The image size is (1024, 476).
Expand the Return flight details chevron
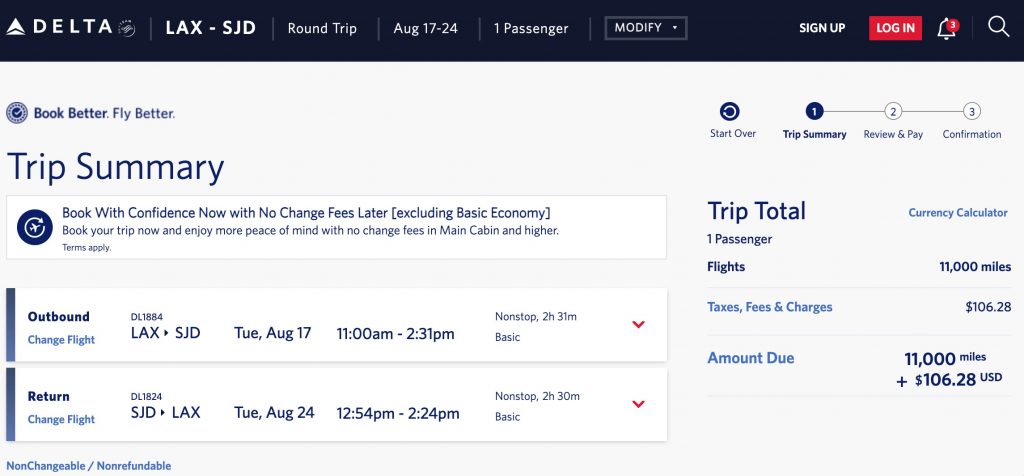[x=639, y=404]
